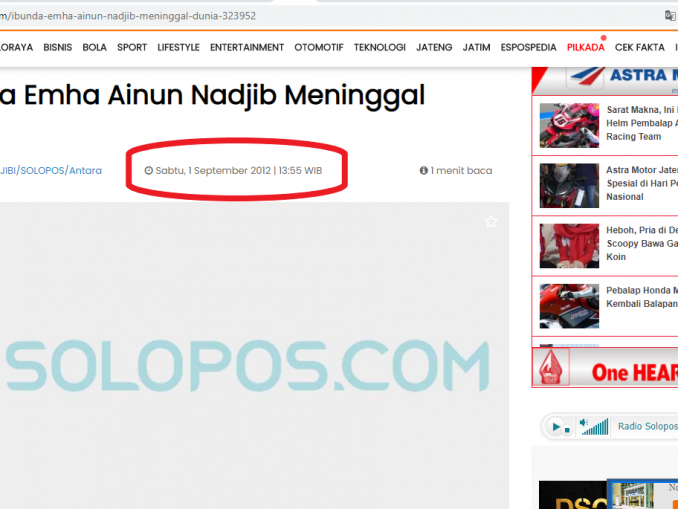Click the stop button on Radio Solopos player
The image size is (678, 509).
coord(567,430)
